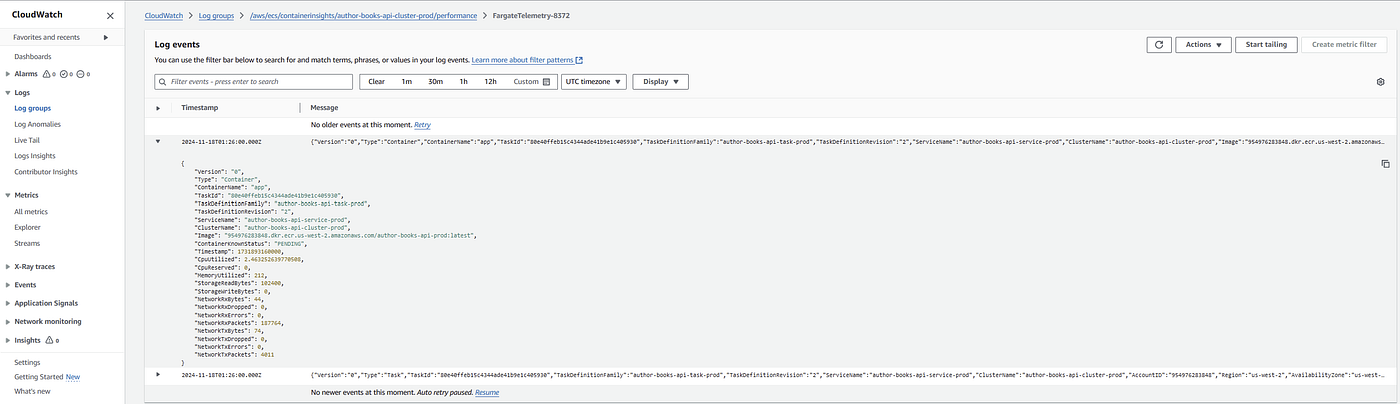
Task: Collapse the Logs section
Action: pos(8,92)
